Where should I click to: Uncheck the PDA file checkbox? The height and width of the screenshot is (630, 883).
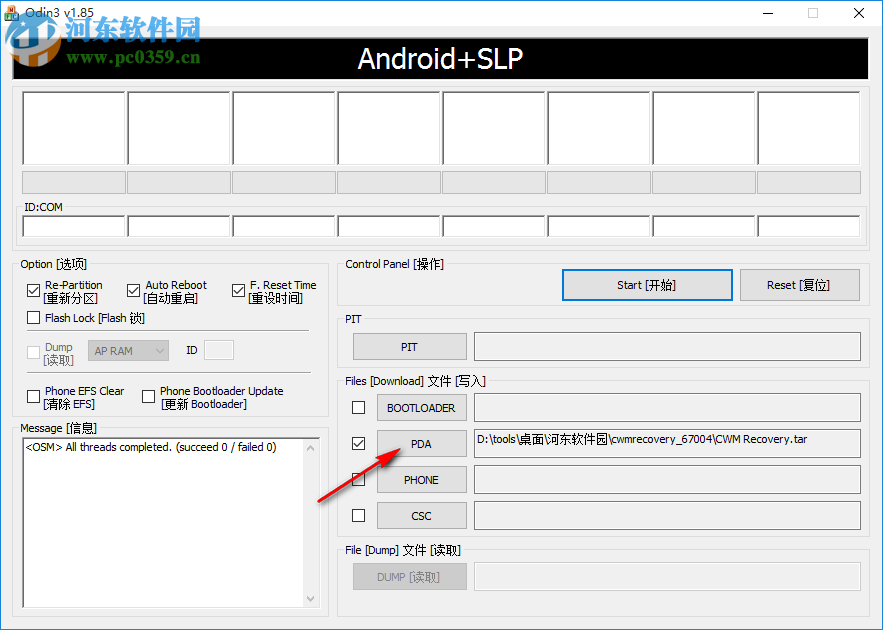(x=357, y=443)
